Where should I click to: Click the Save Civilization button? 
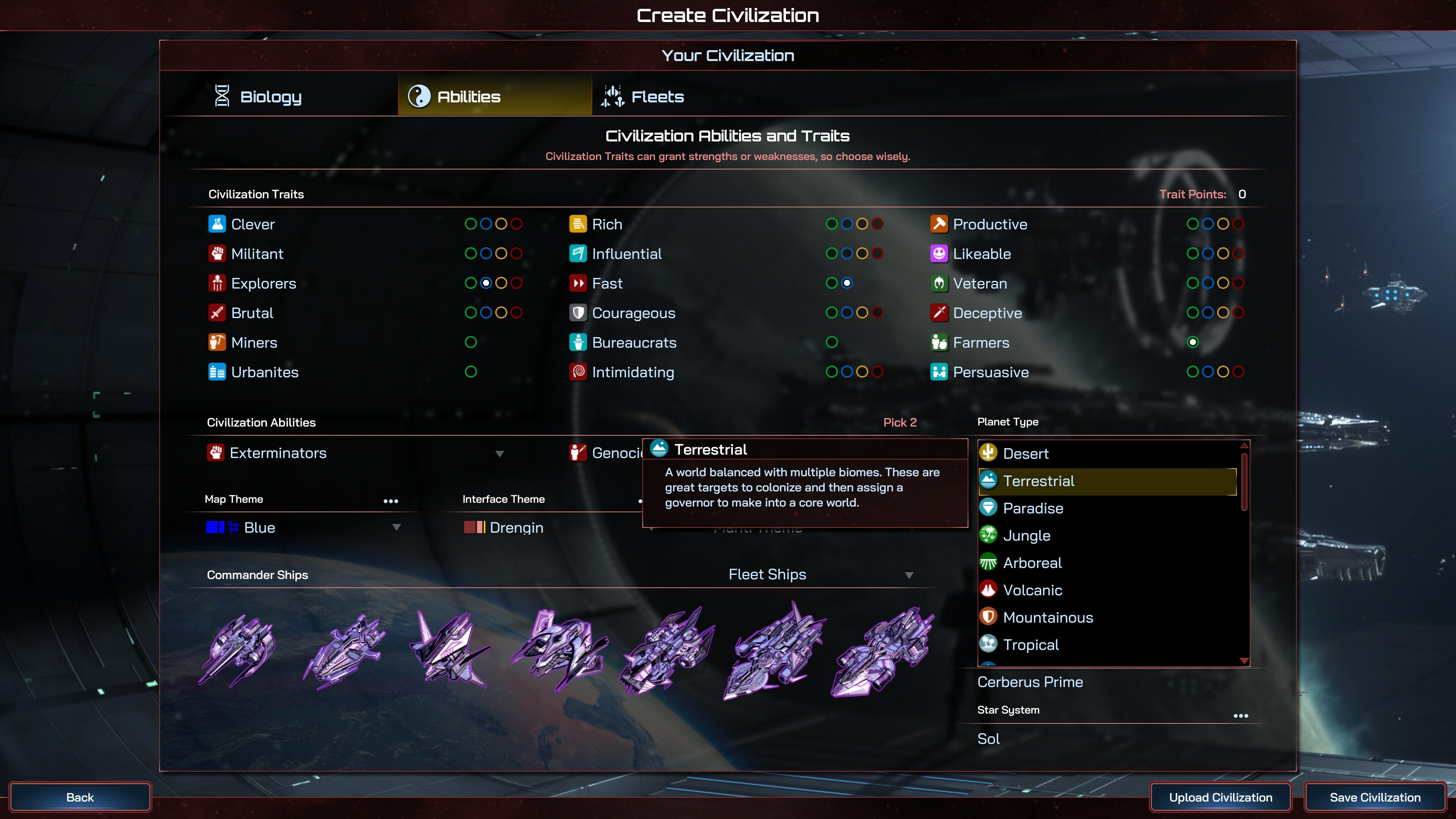pos(1374,797)
